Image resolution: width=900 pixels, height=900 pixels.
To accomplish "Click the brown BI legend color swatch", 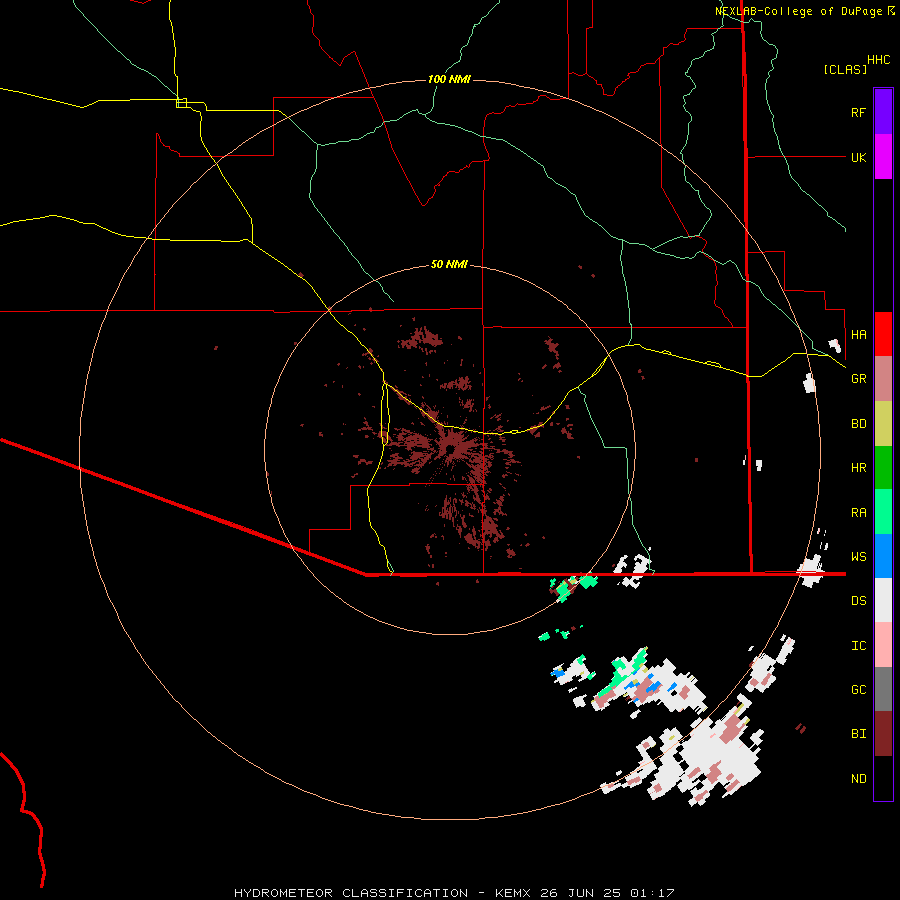I will (883, 734).
